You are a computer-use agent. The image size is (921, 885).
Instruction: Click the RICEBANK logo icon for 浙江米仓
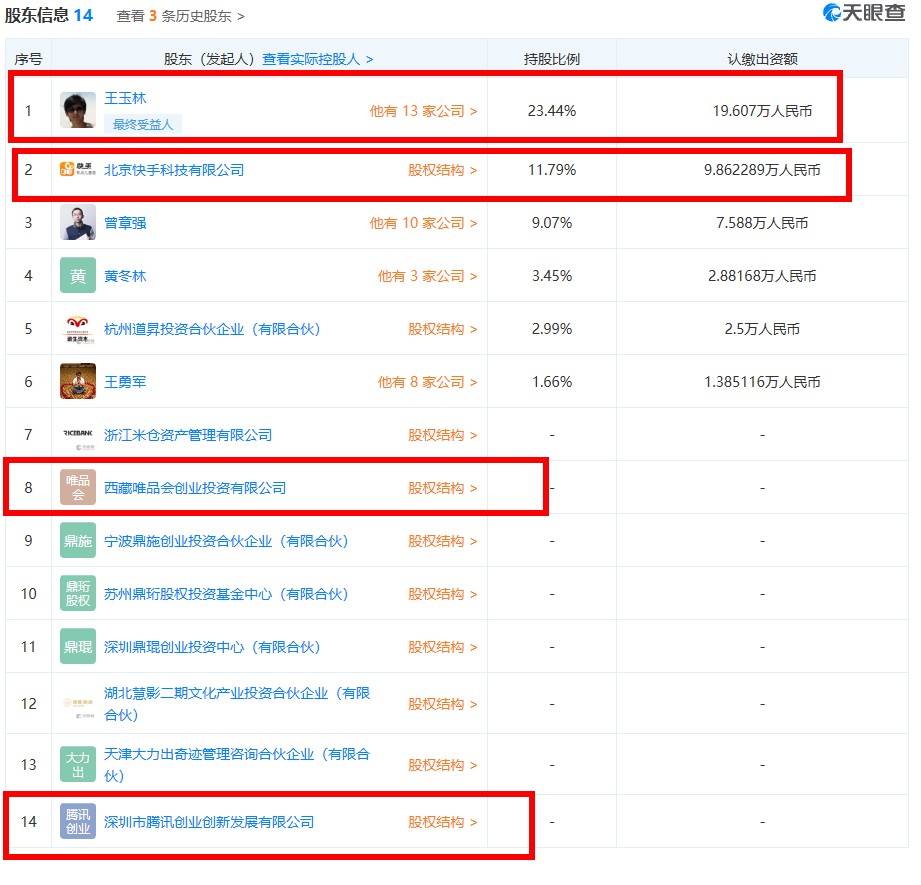pos(78,436)
